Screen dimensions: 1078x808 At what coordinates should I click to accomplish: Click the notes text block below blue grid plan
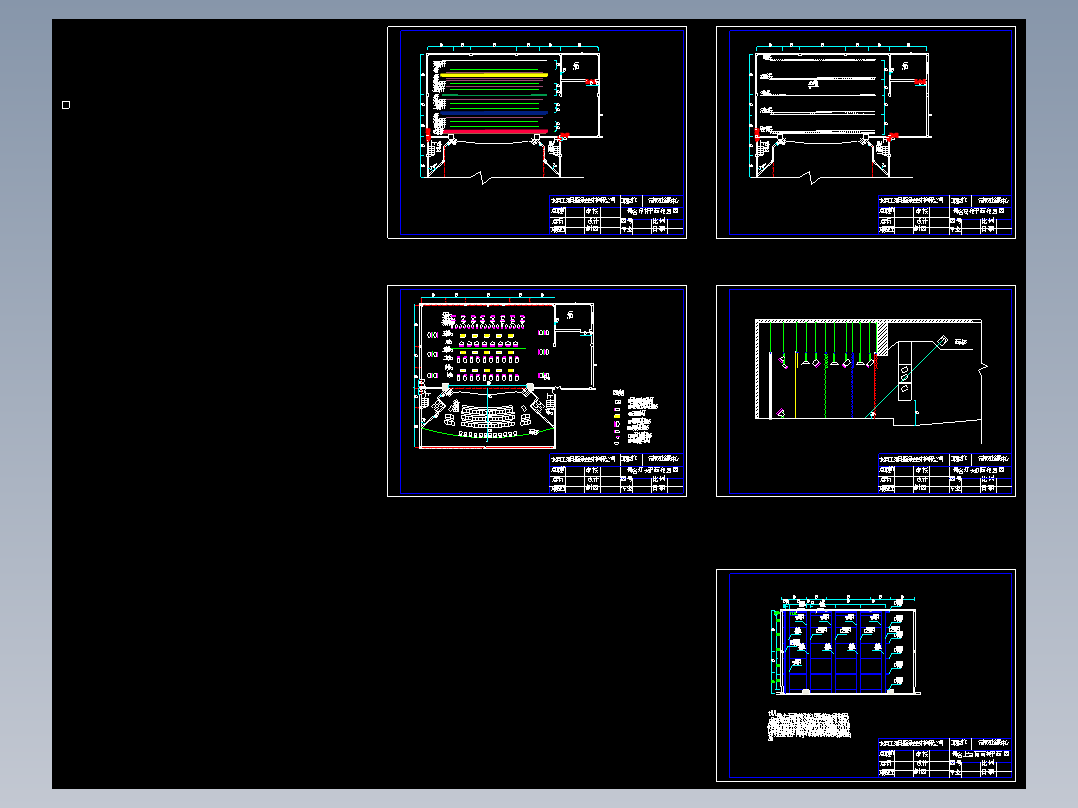(x=809, y=725)
